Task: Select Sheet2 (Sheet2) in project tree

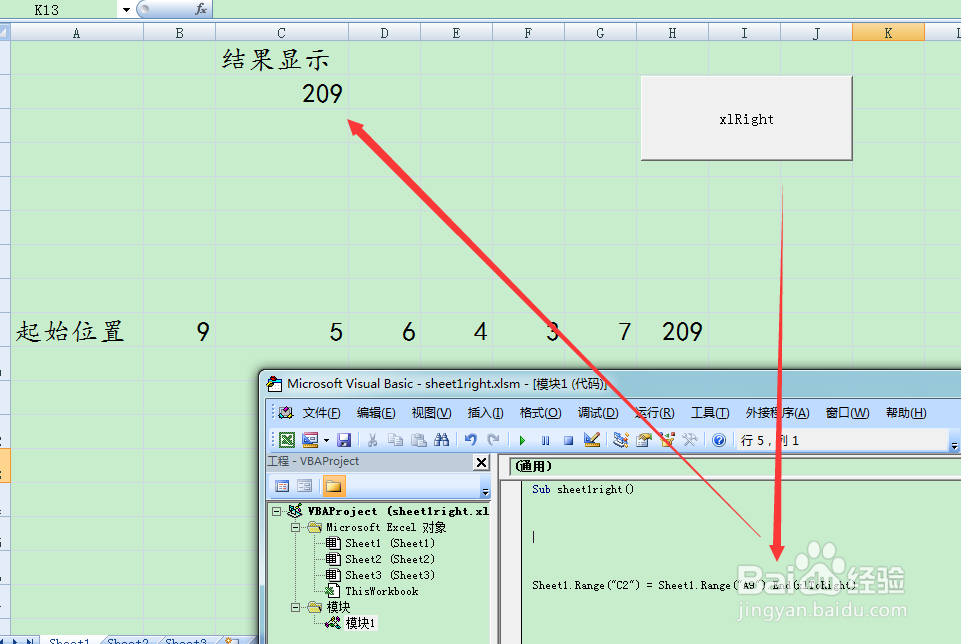Action: [x=390, y=559]
